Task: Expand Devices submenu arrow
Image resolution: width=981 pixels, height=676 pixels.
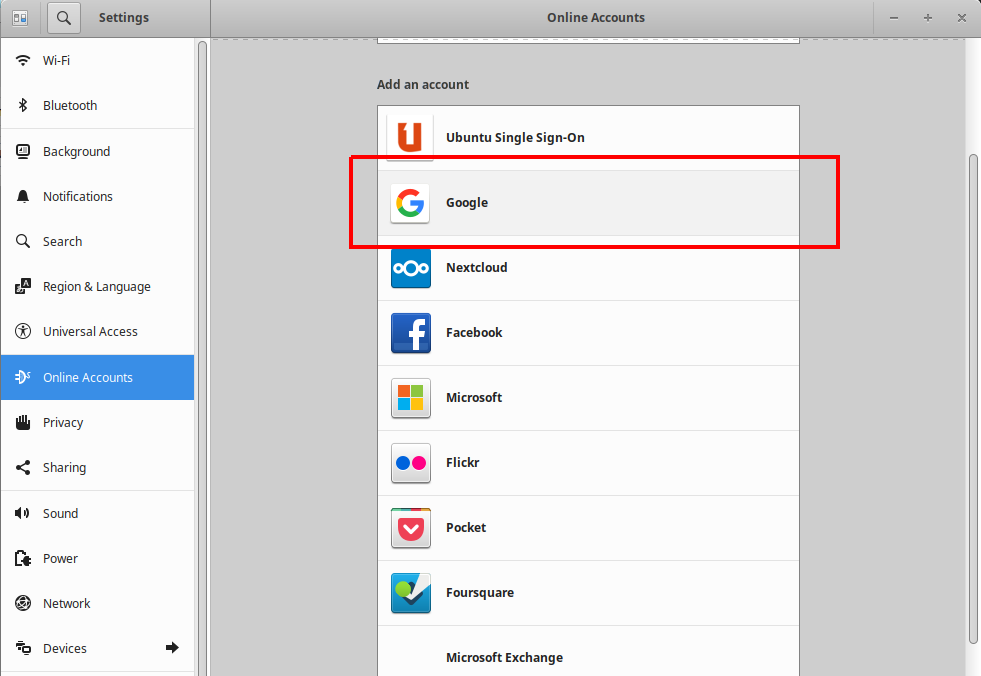Action: [x=172, y=648]
